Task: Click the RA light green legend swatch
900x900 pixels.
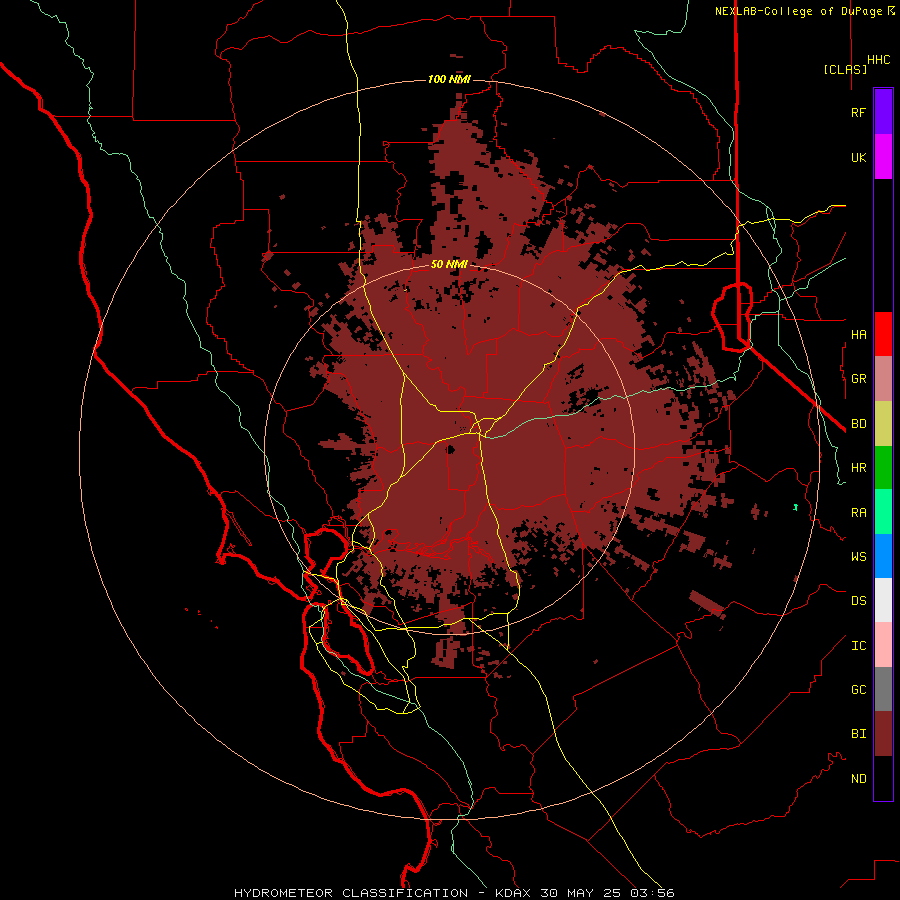Action: 883,512
